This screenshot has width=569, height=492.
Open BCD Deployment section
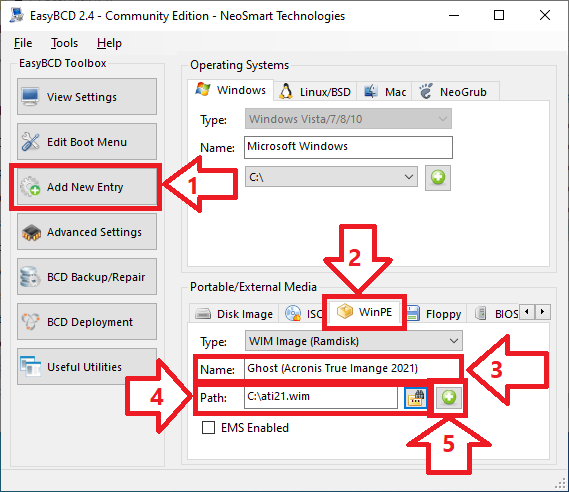click(87, 322)
